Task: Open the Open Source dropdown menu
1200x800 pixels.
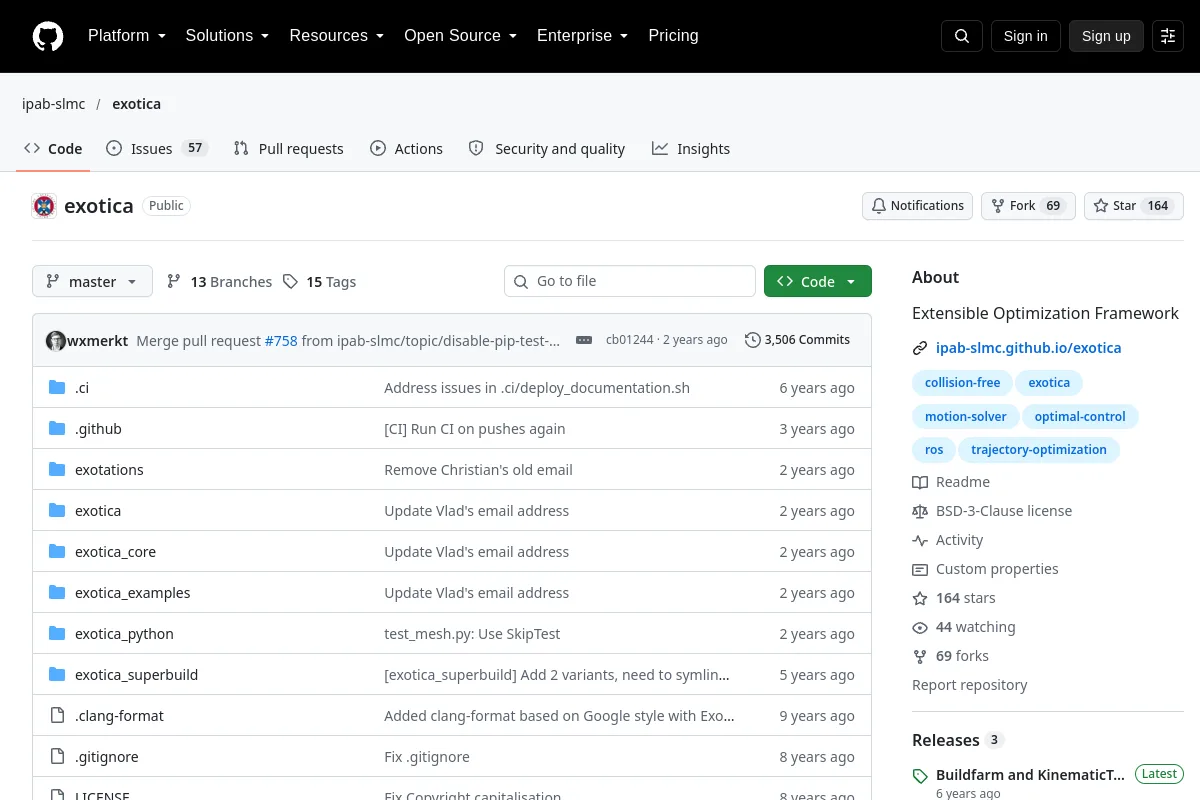Action: [x=460, y=36]
